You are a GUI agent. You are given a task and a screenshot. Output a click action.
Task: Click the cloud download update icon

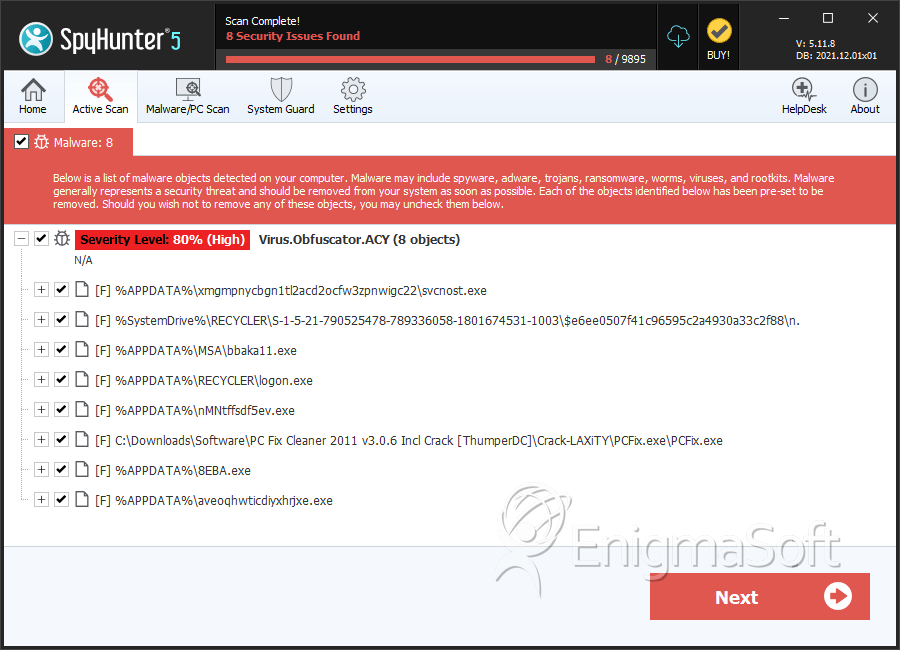[x=678, y=36]
